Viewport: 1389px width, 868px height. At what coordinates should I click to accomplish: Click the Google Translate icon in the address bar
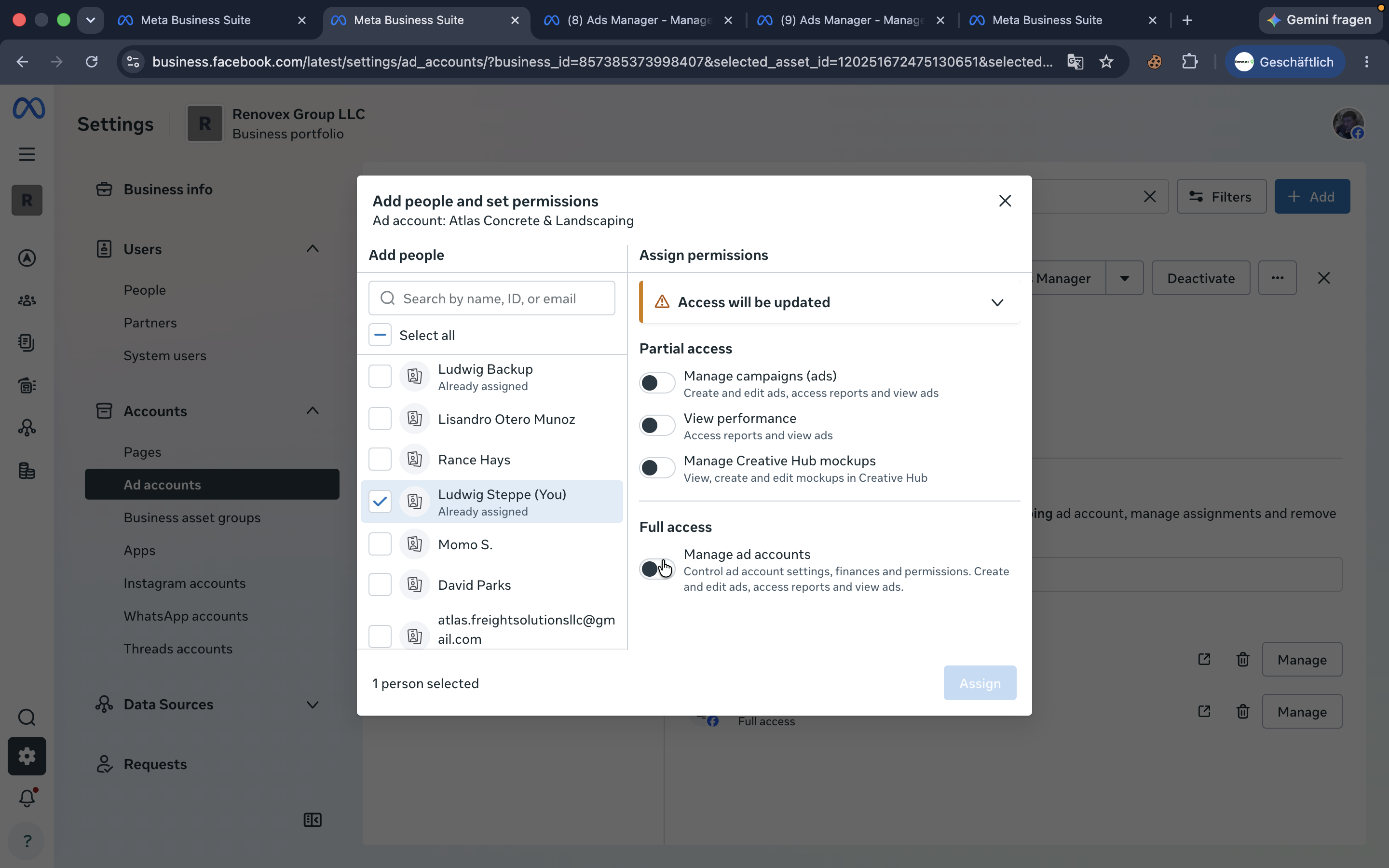coord(1075,62)
